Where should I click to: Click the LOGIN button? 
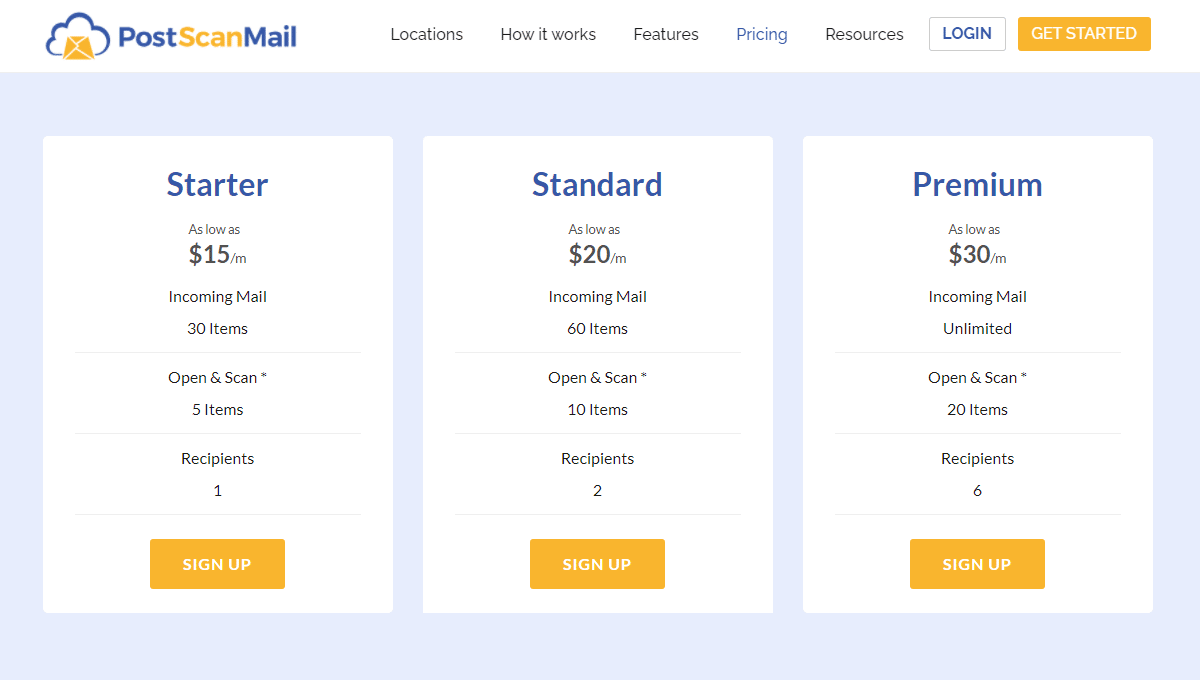click(x=967, y=34)
